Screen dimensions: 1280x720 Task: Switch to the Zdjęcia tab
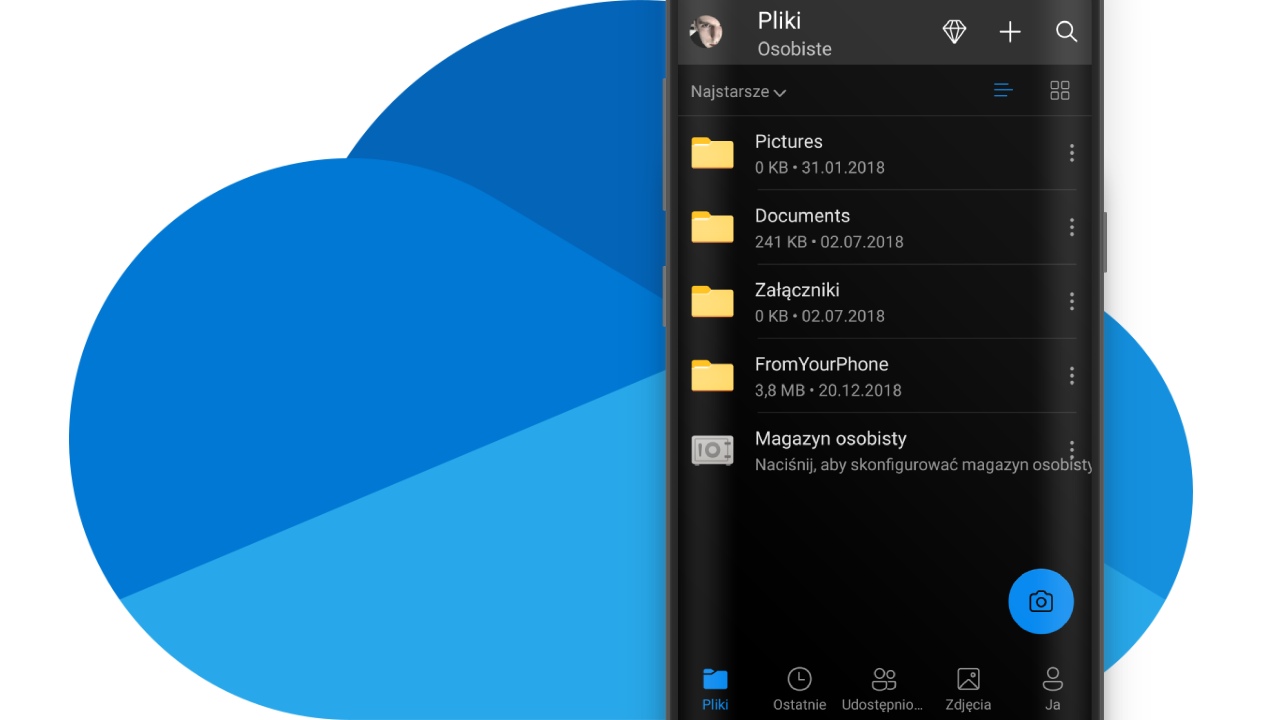[x=968, y=689]
